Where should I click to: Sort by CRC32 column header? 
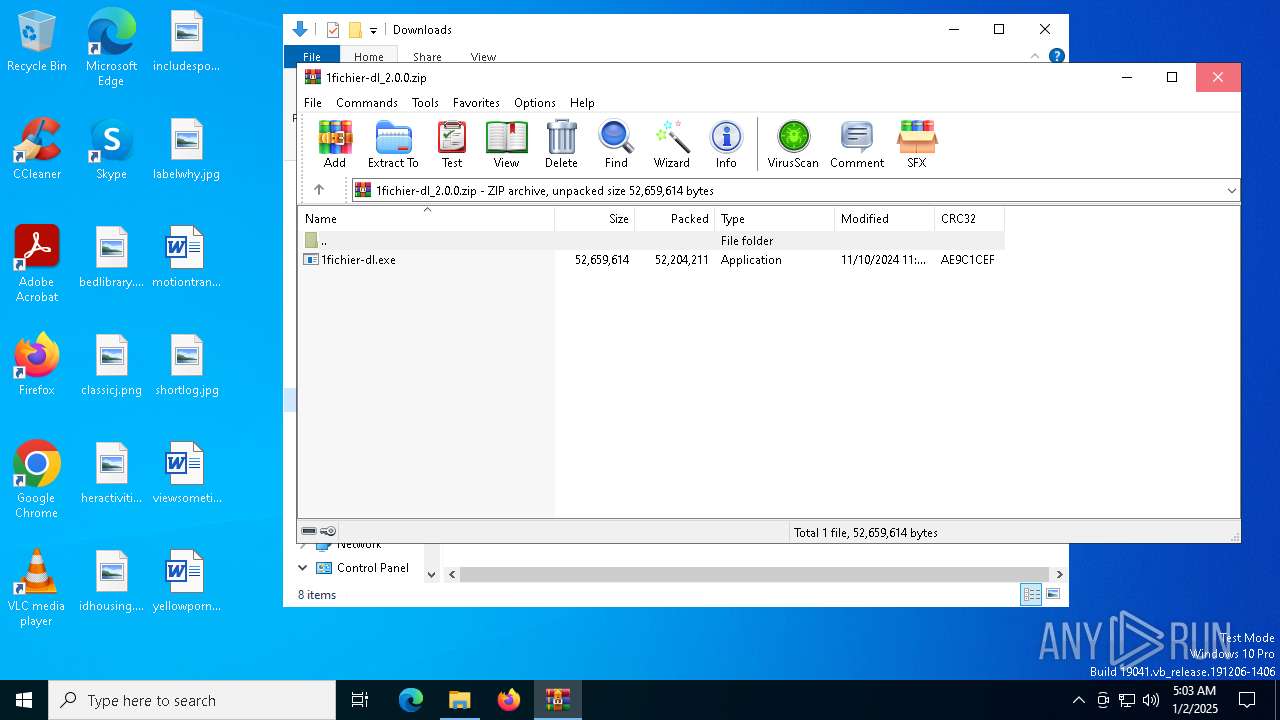(x=969, y=218)
